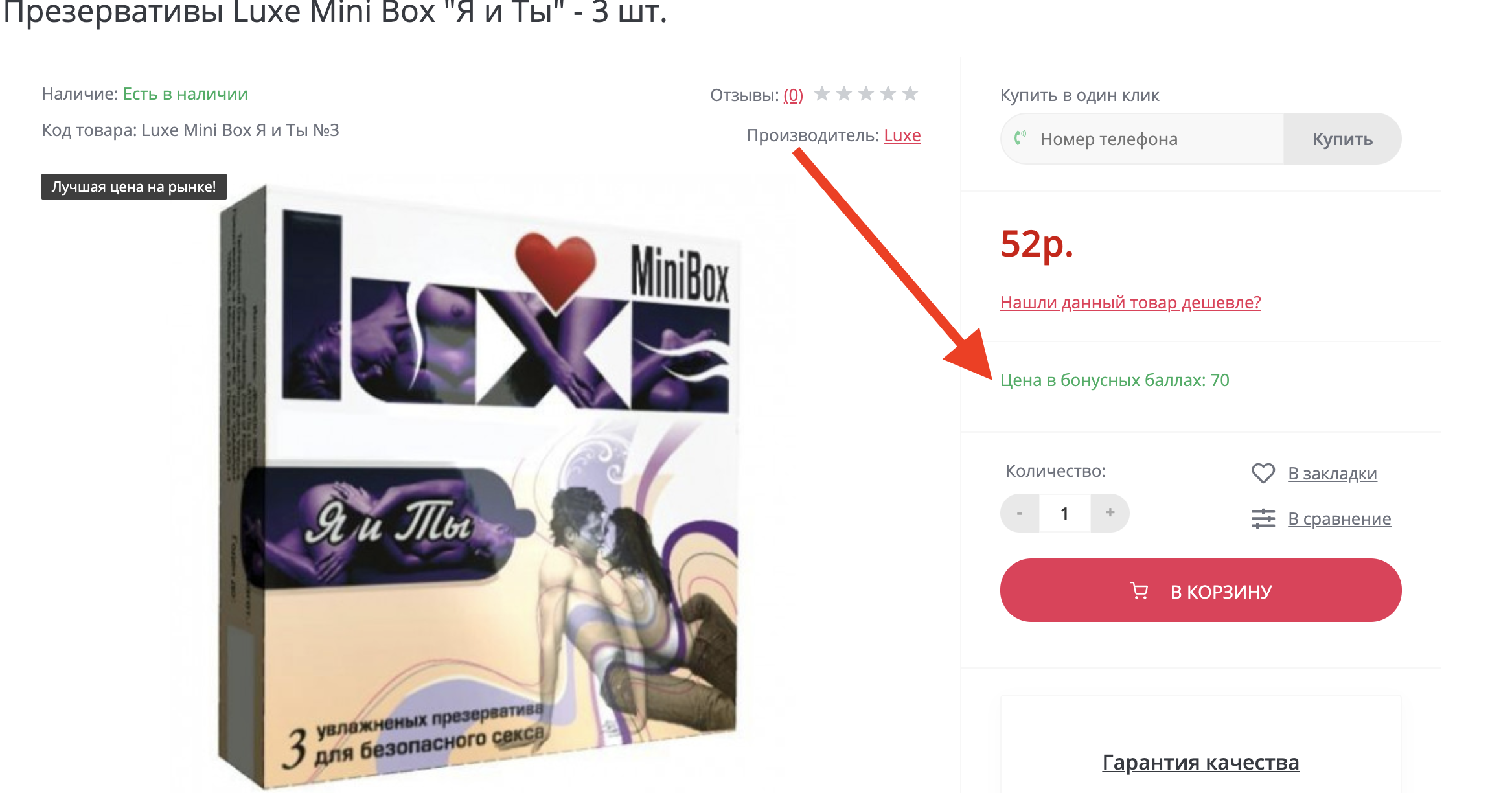
Task: Open the Гарантия качества link
Action: 1200,763
